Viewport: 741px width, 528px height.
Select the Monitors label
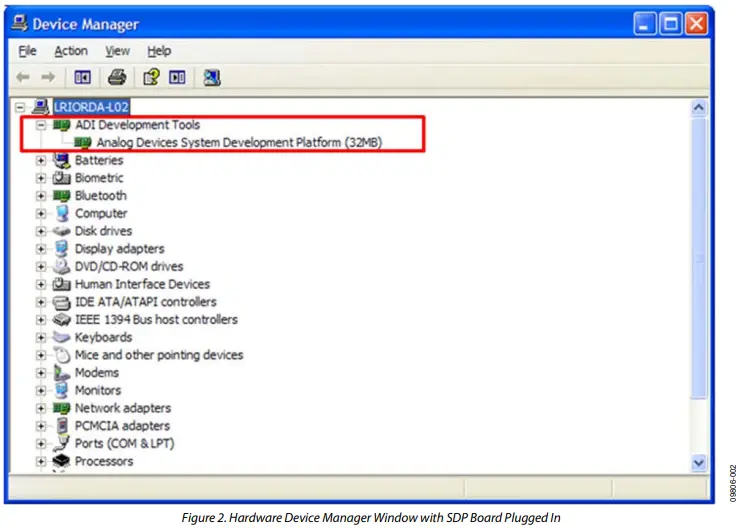(98, 390)
